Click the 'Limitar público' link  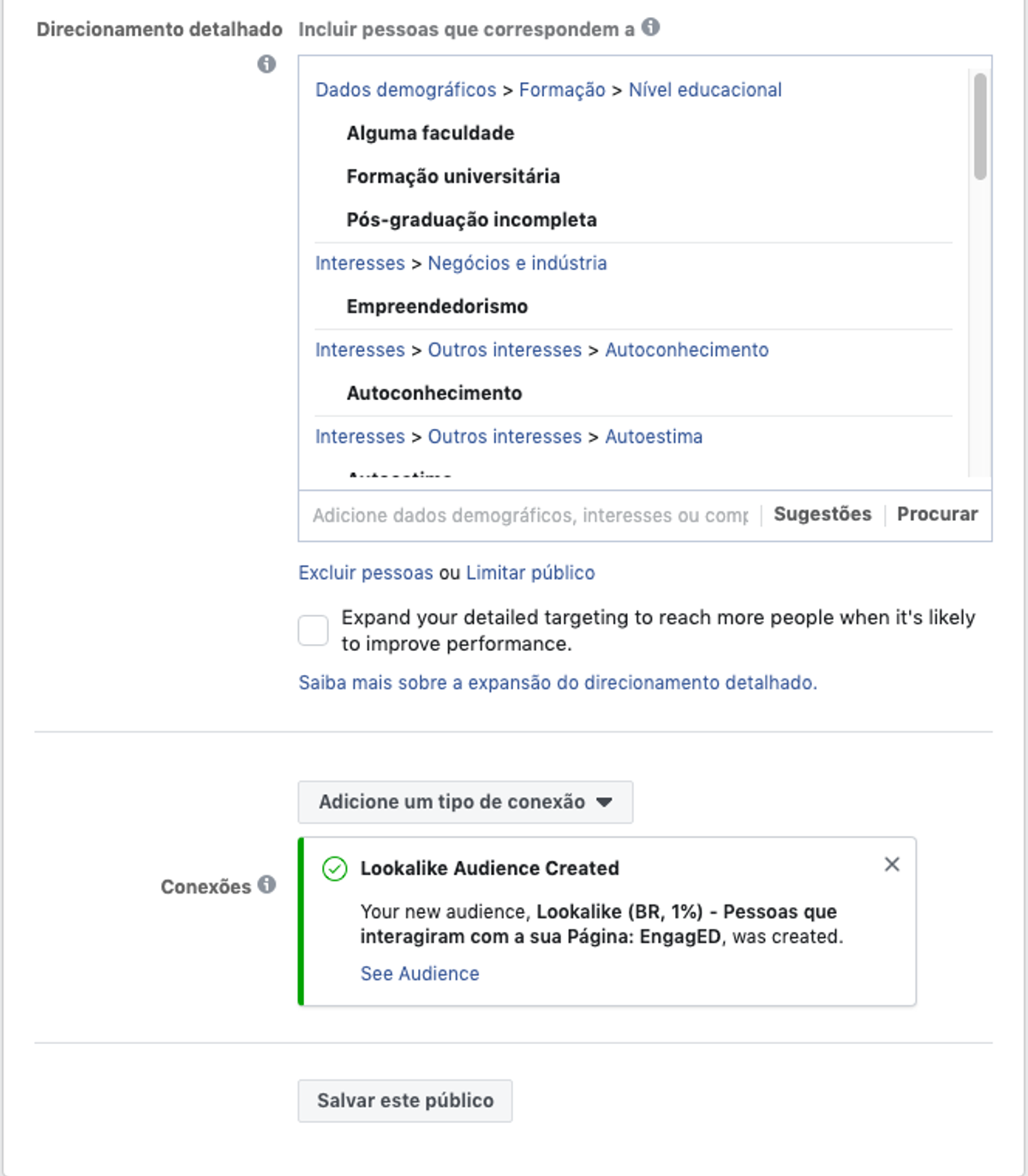pos(530,573)
